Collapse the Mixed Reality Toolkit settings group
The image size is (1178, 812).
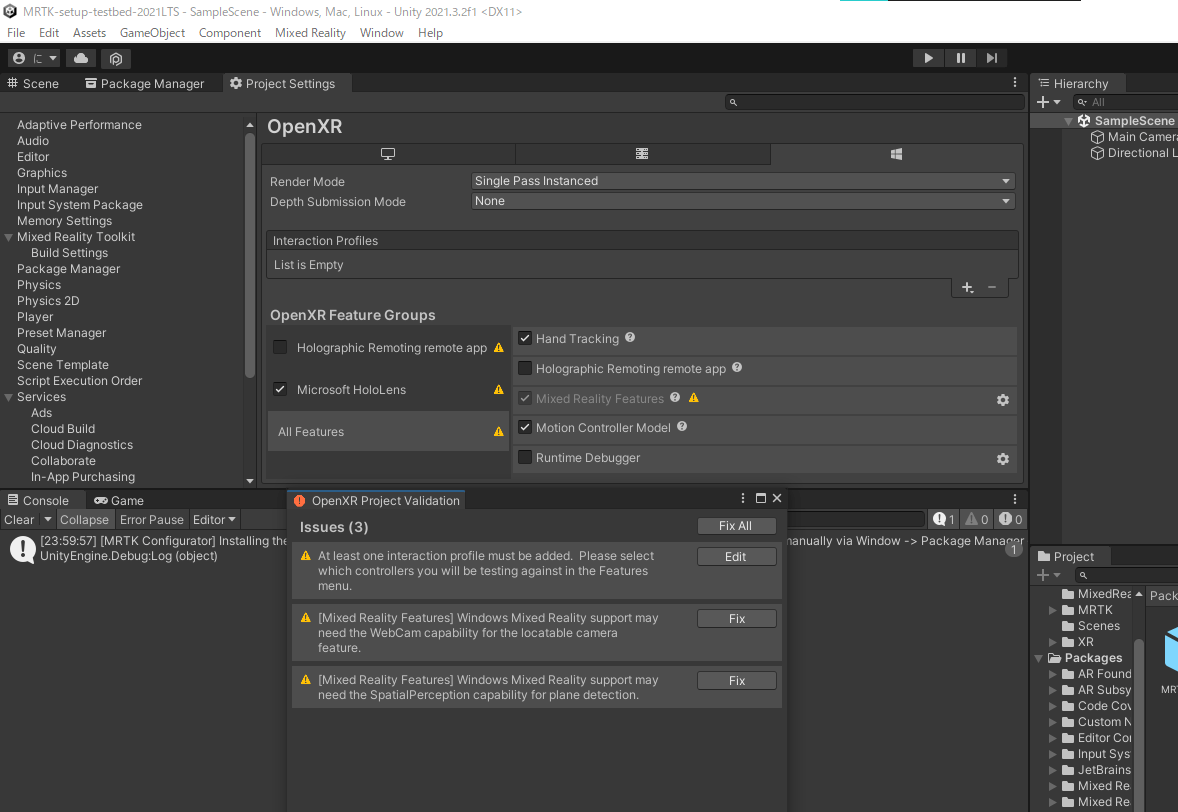[x=9, y=237]
